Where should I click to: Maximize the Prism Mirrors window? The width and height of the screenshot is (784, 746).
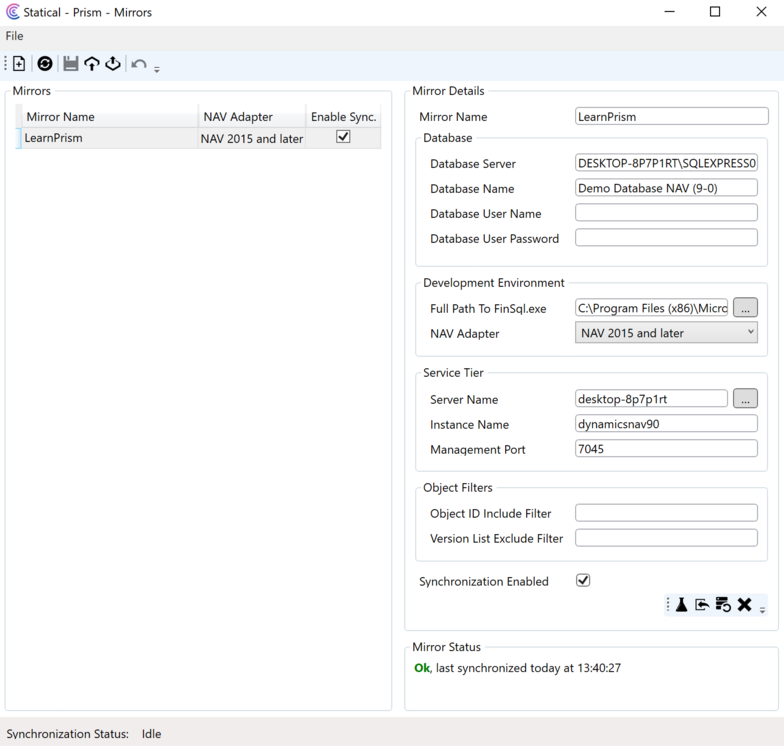coord(715,12)
